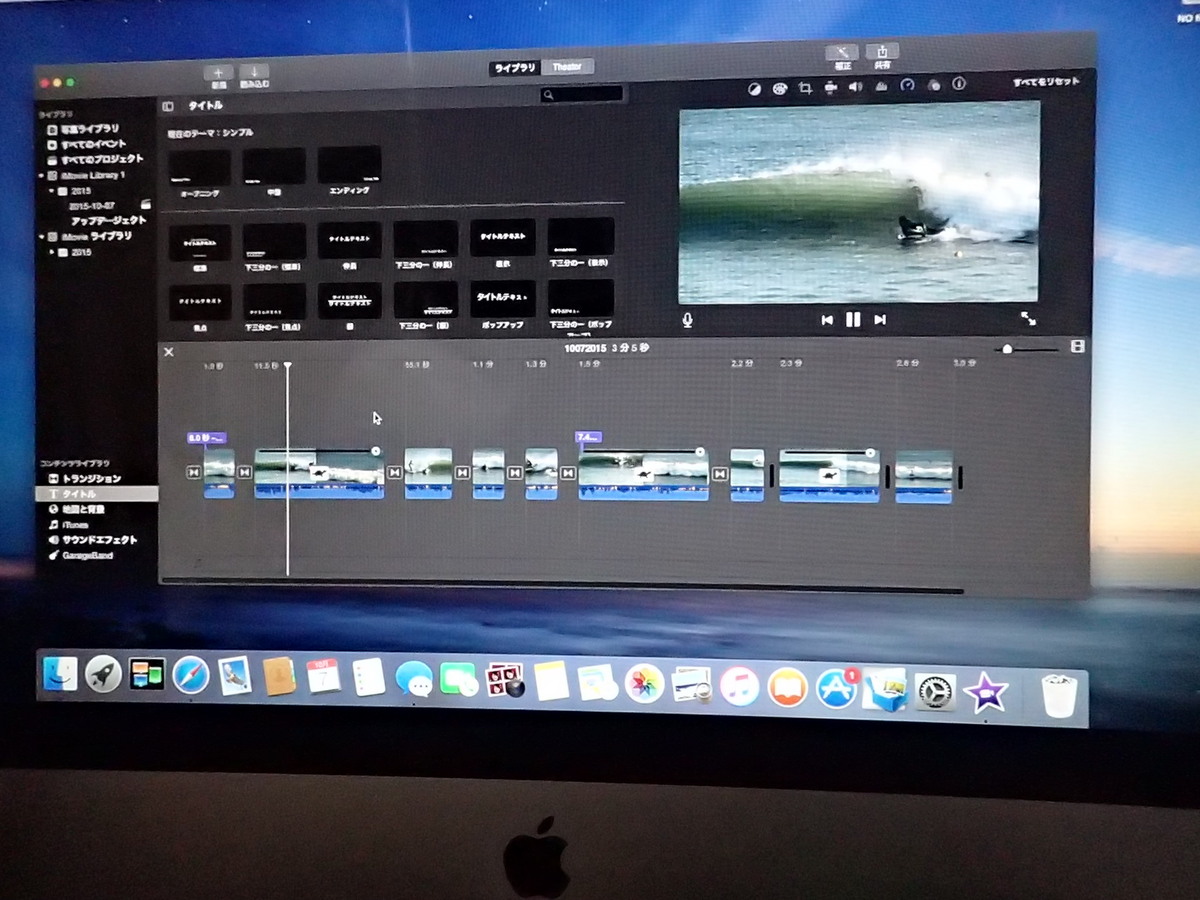Open the volume adjustment speaker icon
Image resolution: width=1200 pixels, height=900 pixels.
[855, 87]
